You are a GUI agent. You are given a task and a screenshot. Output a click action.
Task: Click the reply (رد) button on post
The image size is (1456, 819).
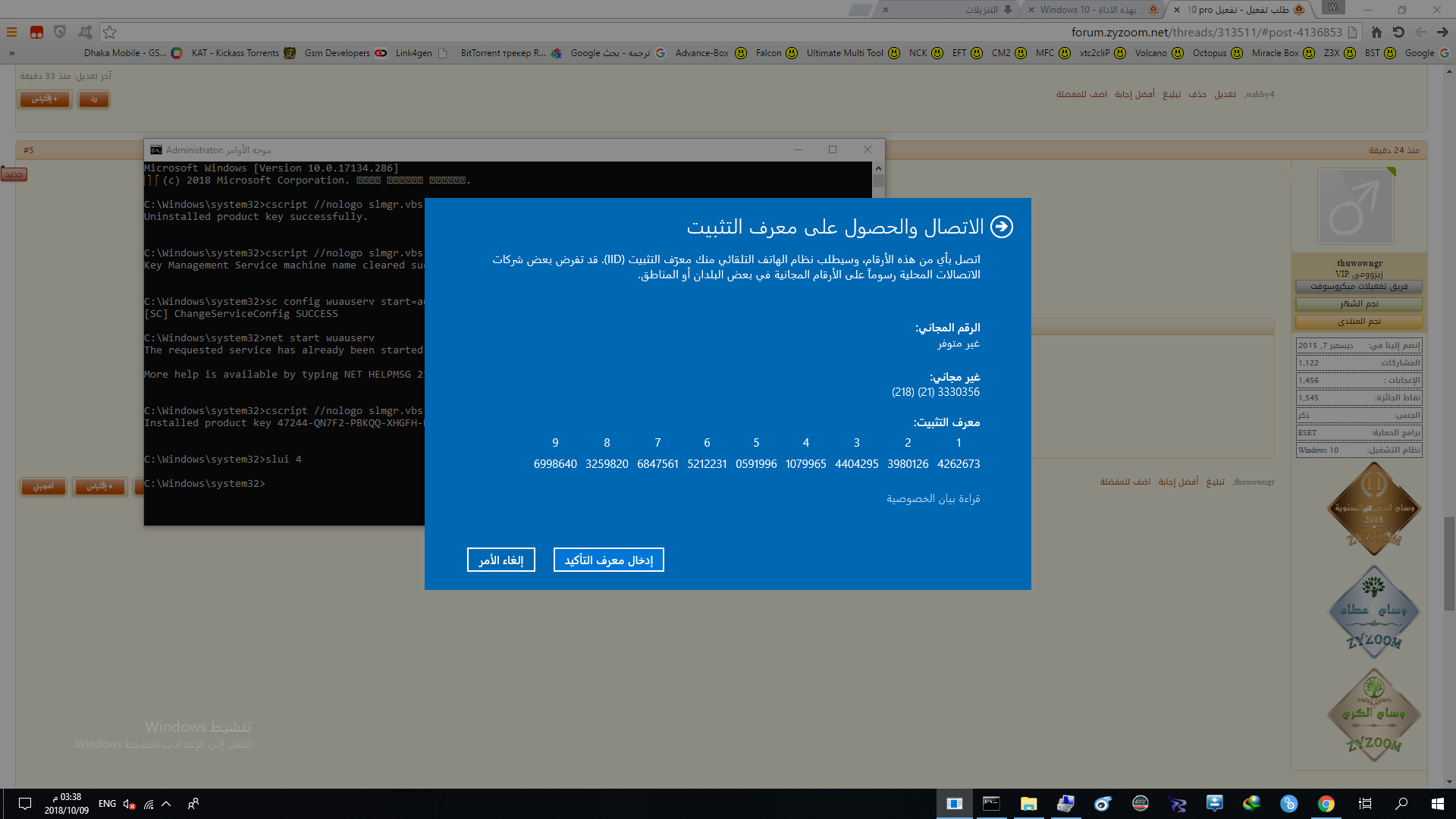[x=94, y=99]
